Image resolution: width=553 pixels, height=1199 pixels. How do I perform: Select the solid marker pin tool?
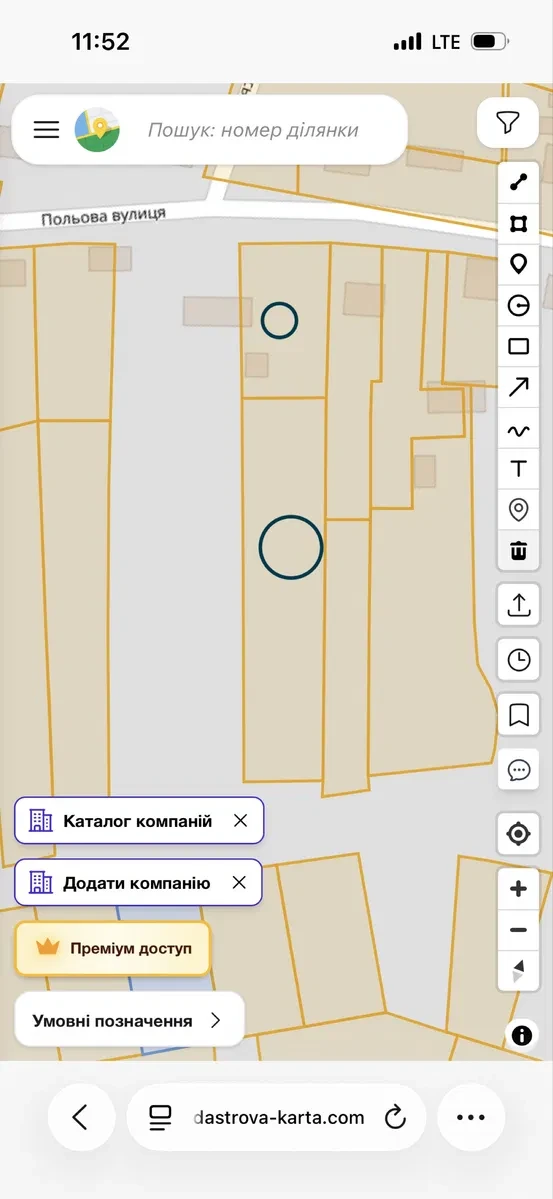pos(519,265)
